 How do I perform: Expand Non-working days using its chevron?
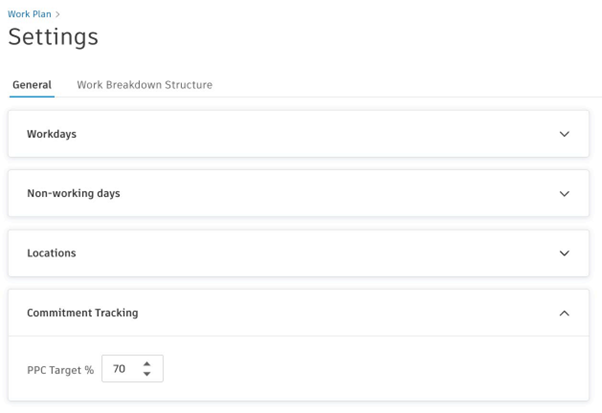[564, 193]
